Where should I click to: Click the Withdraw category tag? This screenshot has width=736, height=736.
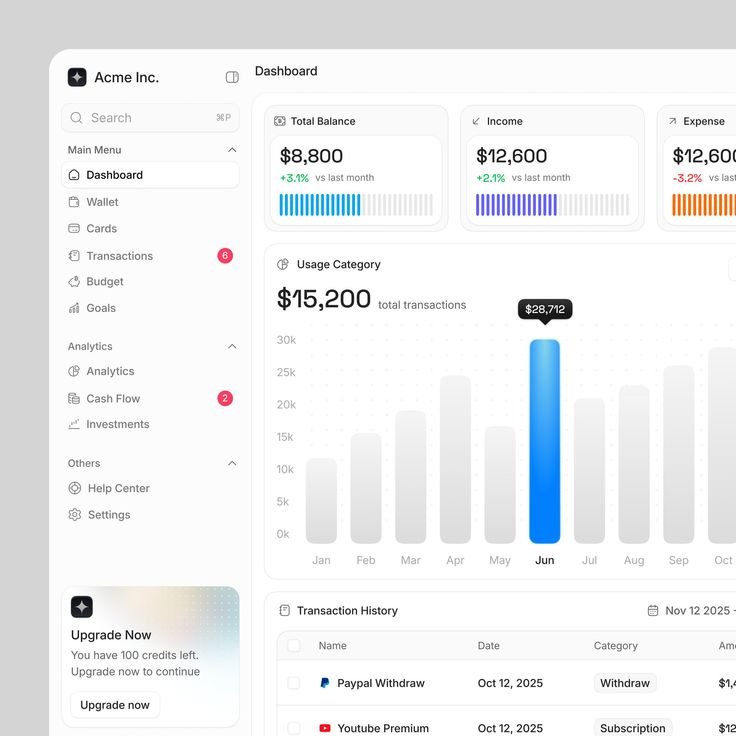point(625,682)
